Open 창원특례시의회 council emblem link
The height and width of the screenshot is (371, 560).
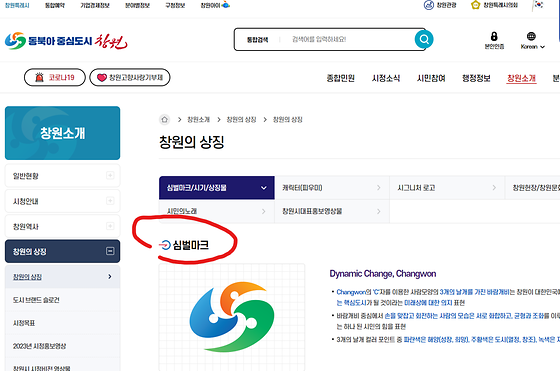[x=494, y=5]
